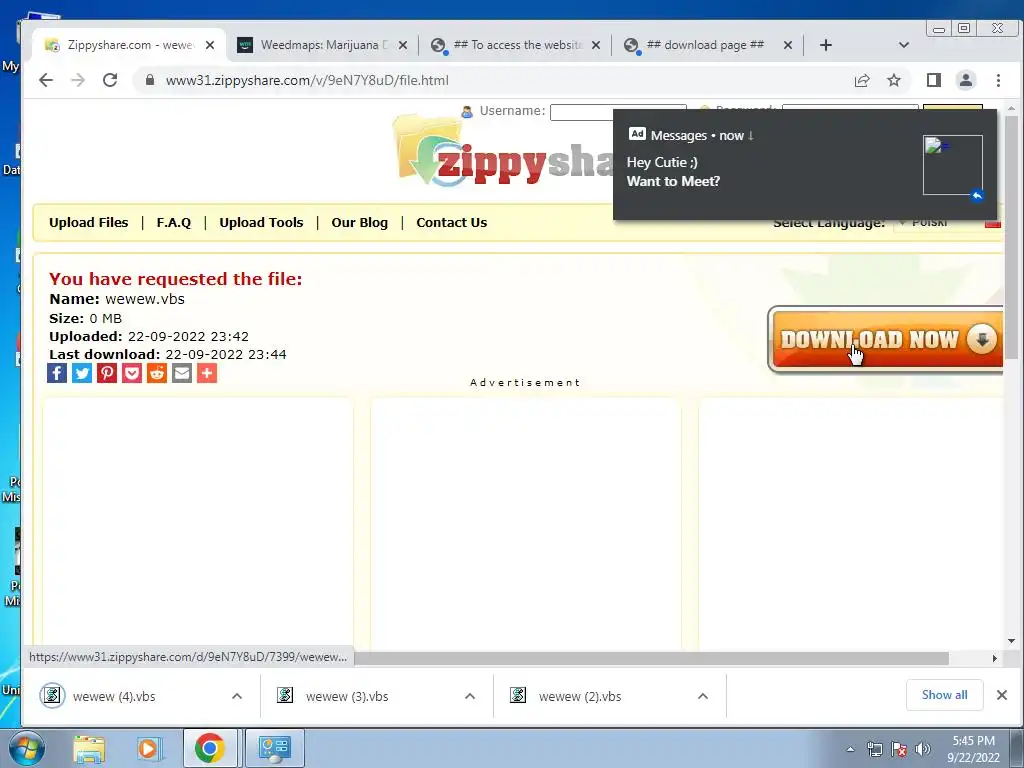
Task: Show all downloads
Action: 944,695
